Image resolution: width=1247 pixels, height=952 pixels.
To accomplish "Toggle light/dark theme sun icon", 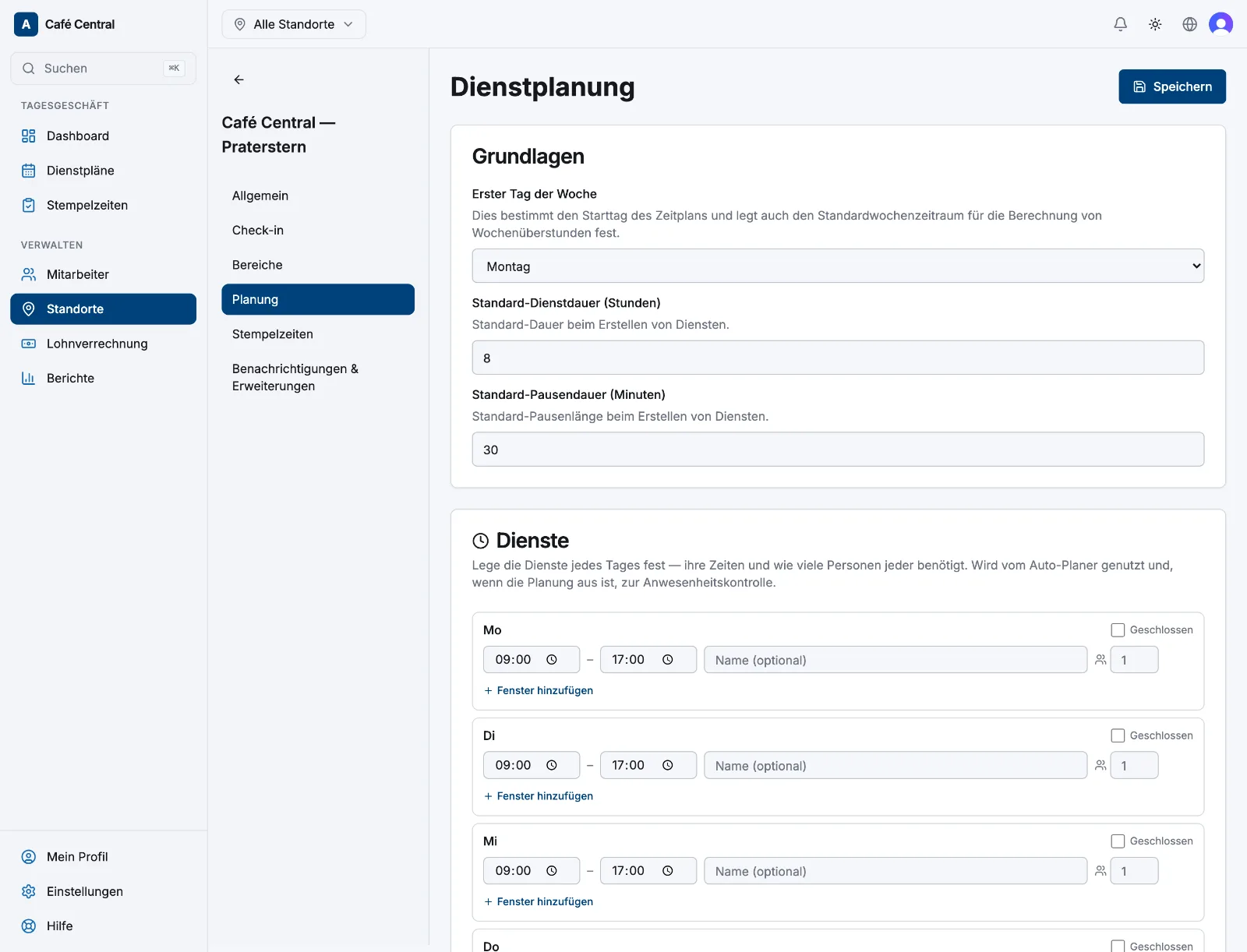I will (x=1155, y=24).
